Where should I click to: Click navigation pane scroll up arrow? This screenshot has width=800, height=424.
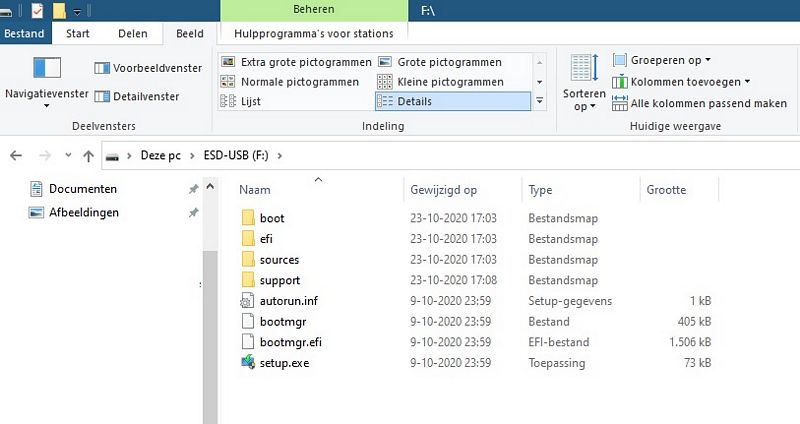click(x=210, y=187)
